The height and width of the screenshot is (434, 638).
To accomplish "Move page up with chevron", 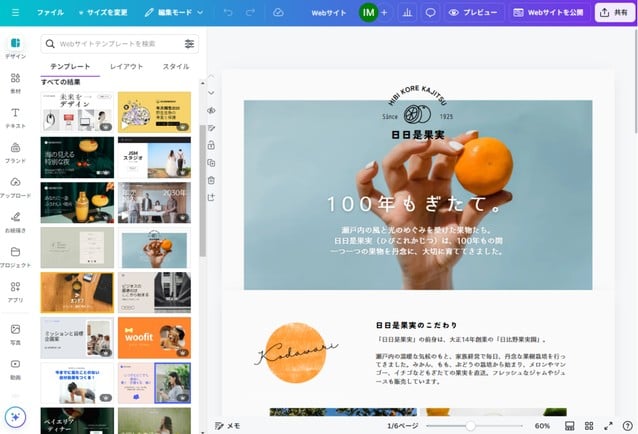I will tap(211, 76).
